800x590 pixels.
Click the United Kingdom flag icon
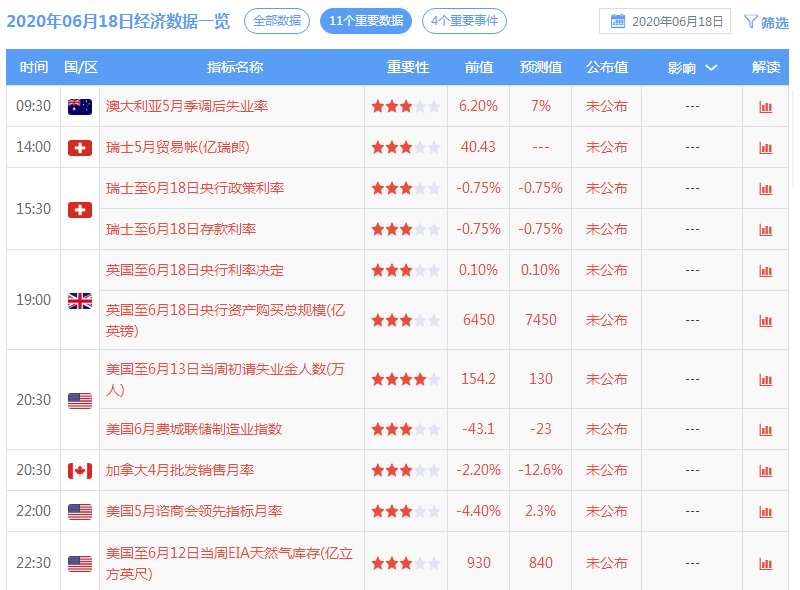coord(80,300)
